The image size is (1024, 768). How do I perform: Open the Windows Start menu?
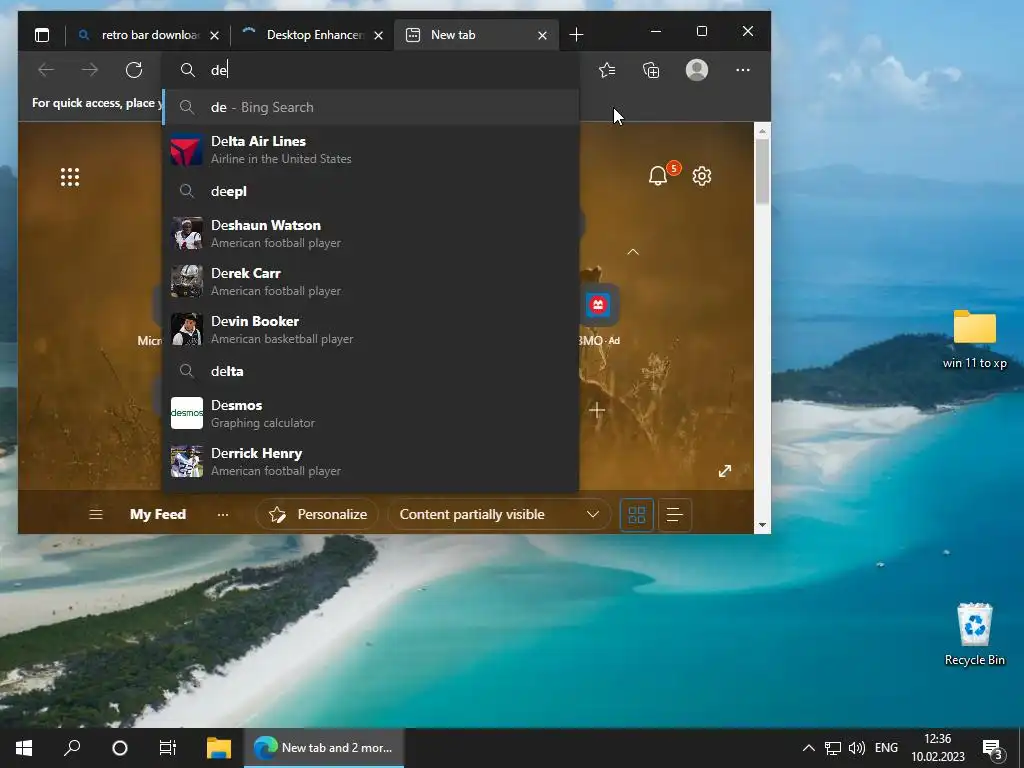[24, 748]
